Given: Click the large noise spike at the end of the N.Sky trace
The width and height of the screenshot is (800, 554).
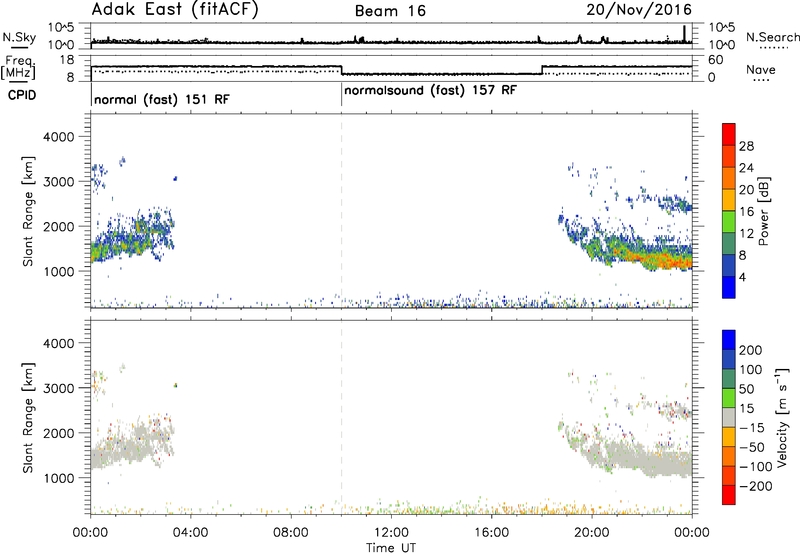Looking at the screenshot, I should click(684, 34).
